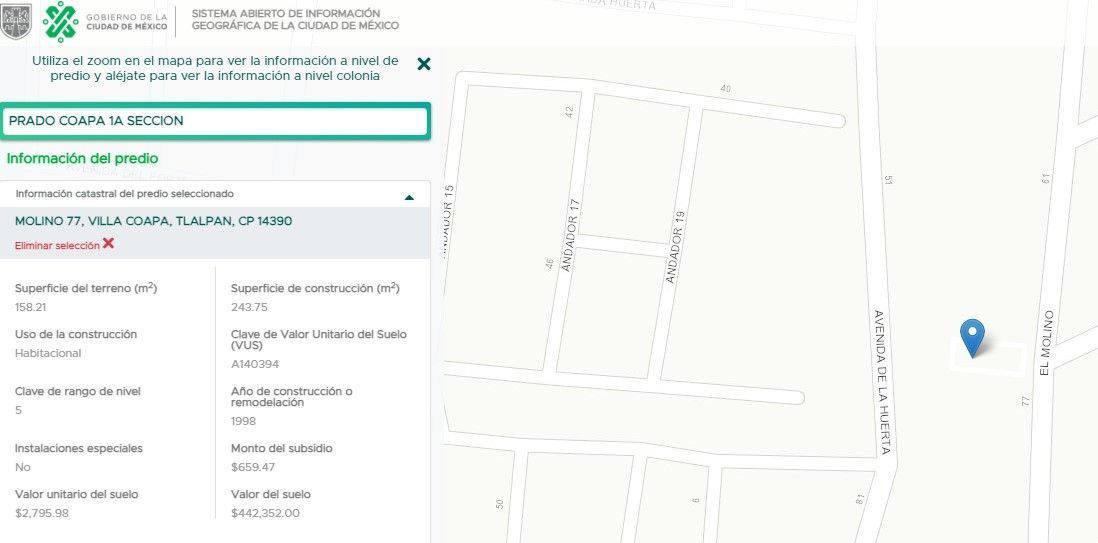Collapse the Información catastral panel arrow
The width and height of the screenshot is (1098, 543).
(410, 198)
